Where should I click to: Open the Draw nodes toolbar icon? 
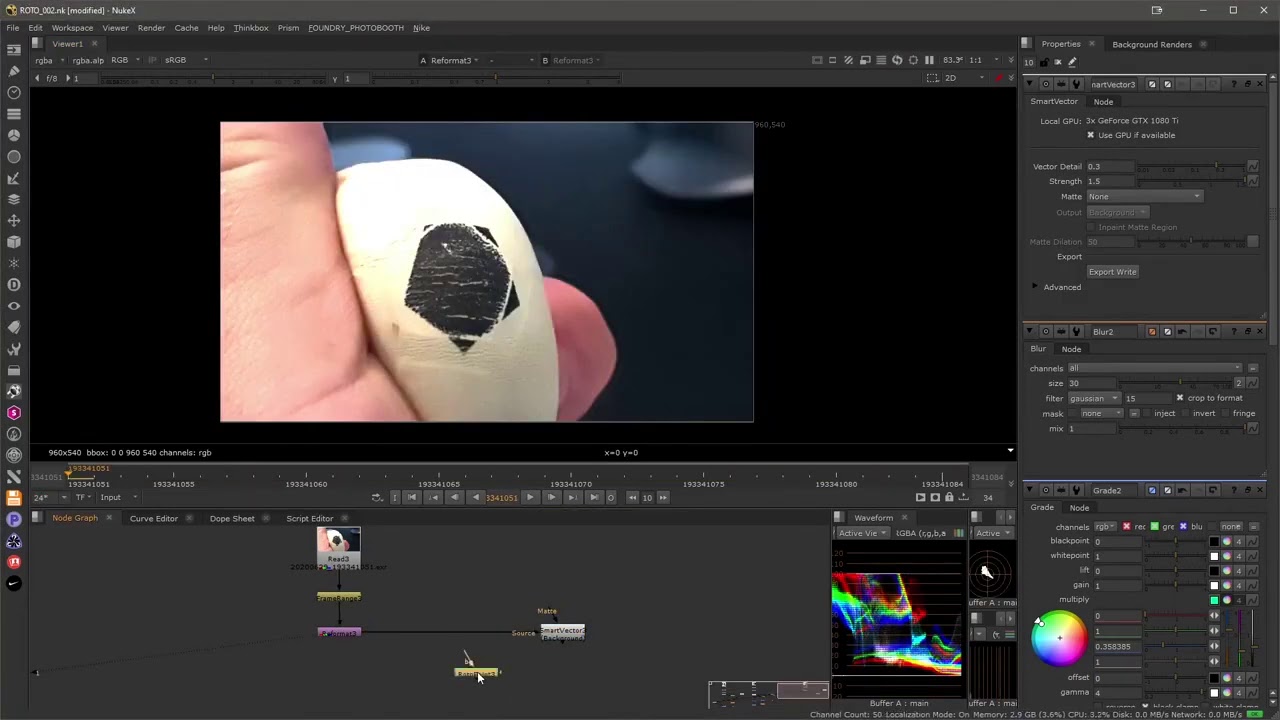point(14,71)
